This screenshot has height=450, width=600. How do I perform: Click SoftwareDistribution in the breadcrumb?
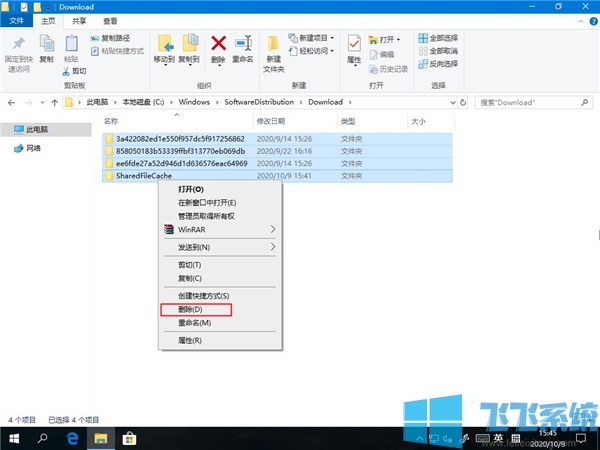click(259, 102)
